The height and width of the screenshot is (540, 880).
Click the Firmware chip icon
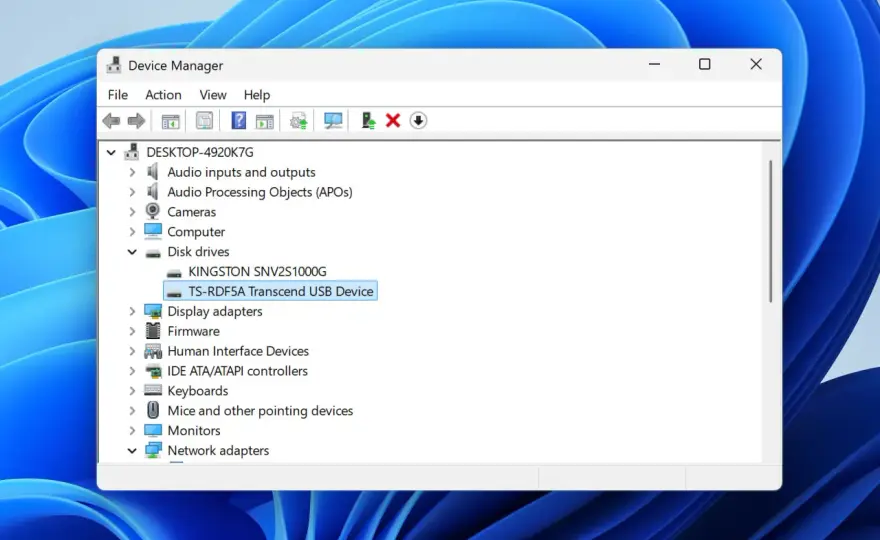click(153, 331)
